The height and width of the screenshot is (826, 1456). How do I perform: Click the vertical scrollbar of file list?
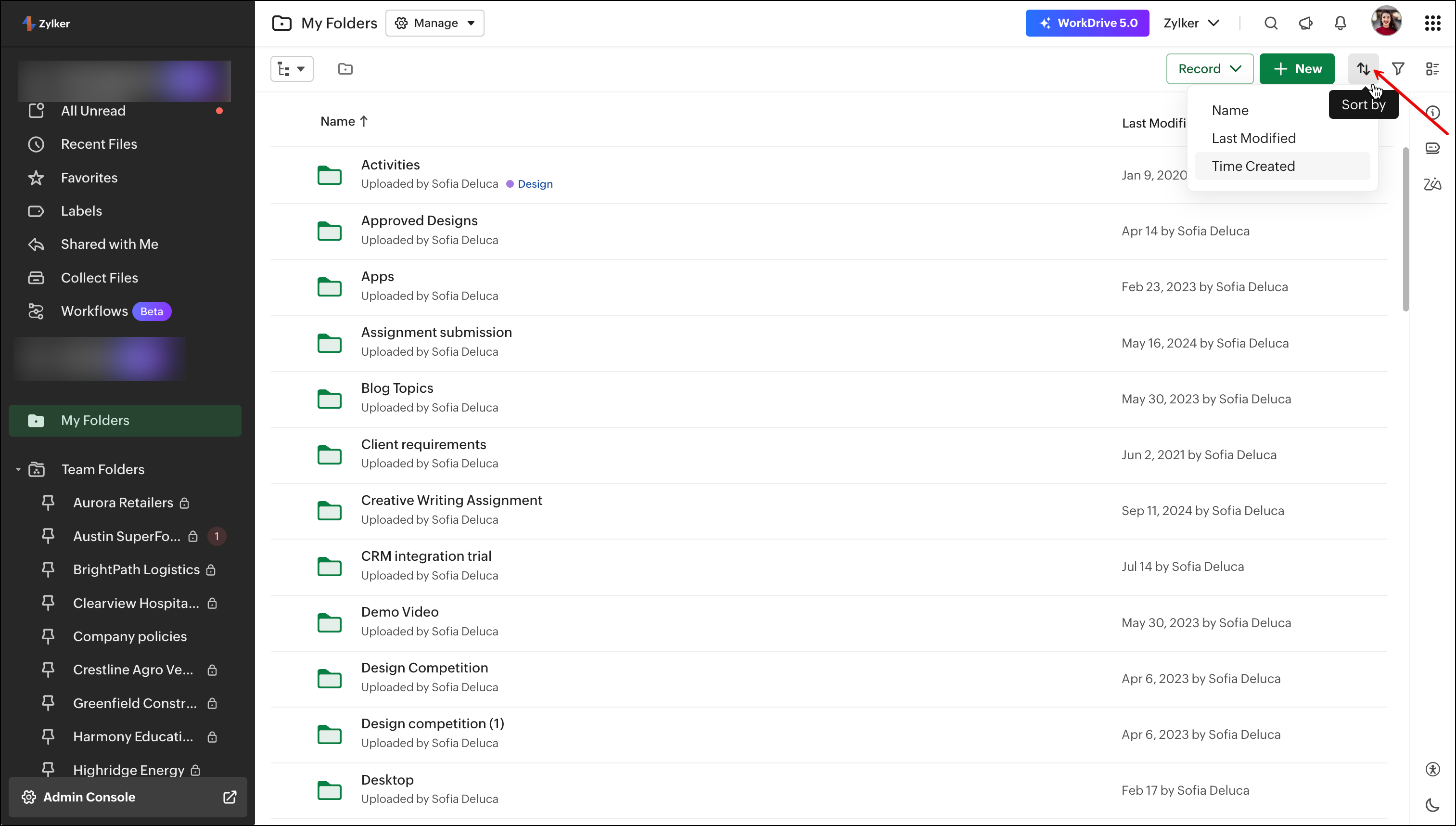click(x=1405, y=229)
